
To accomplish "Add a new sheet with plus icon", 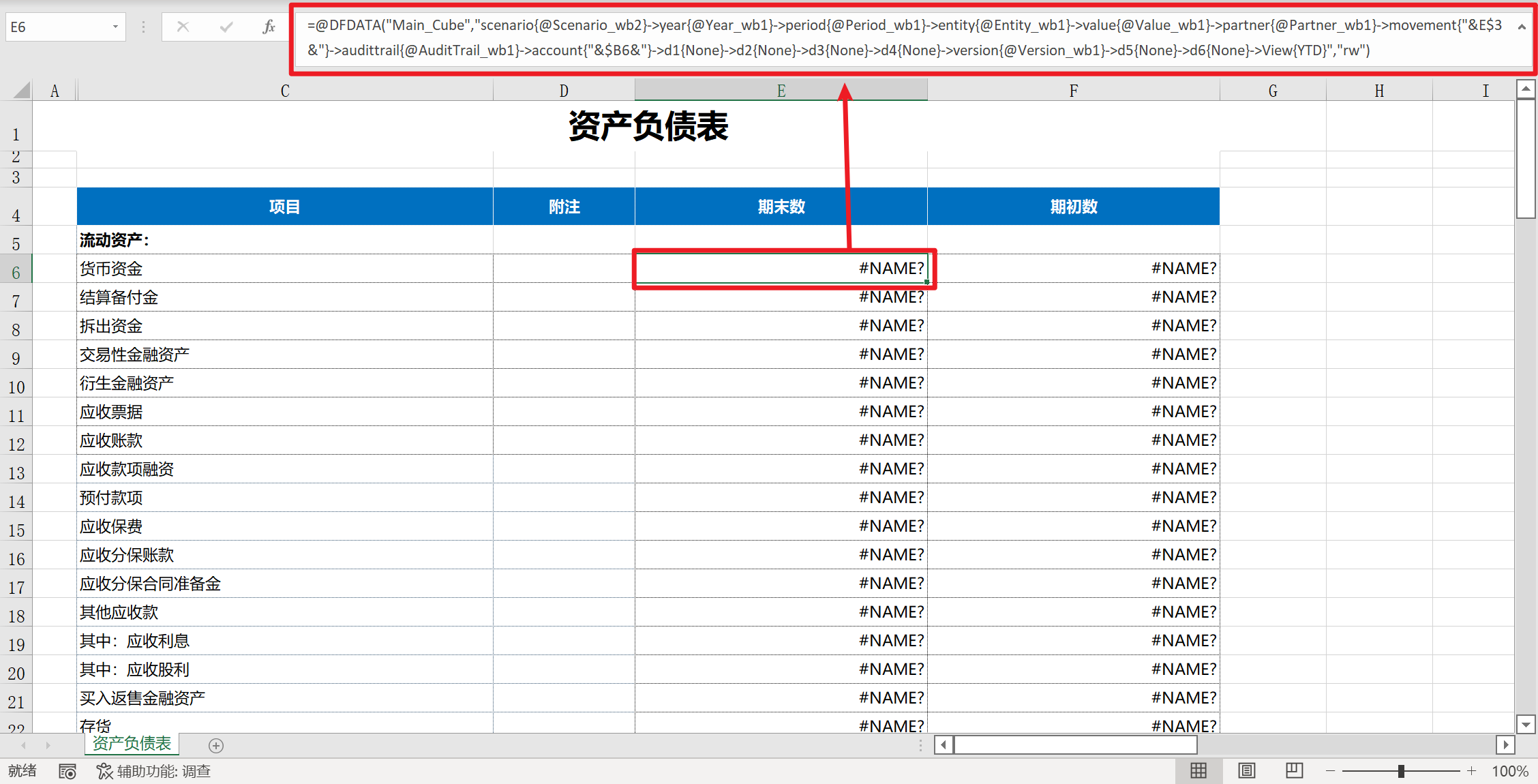I will tap(216, 745).
